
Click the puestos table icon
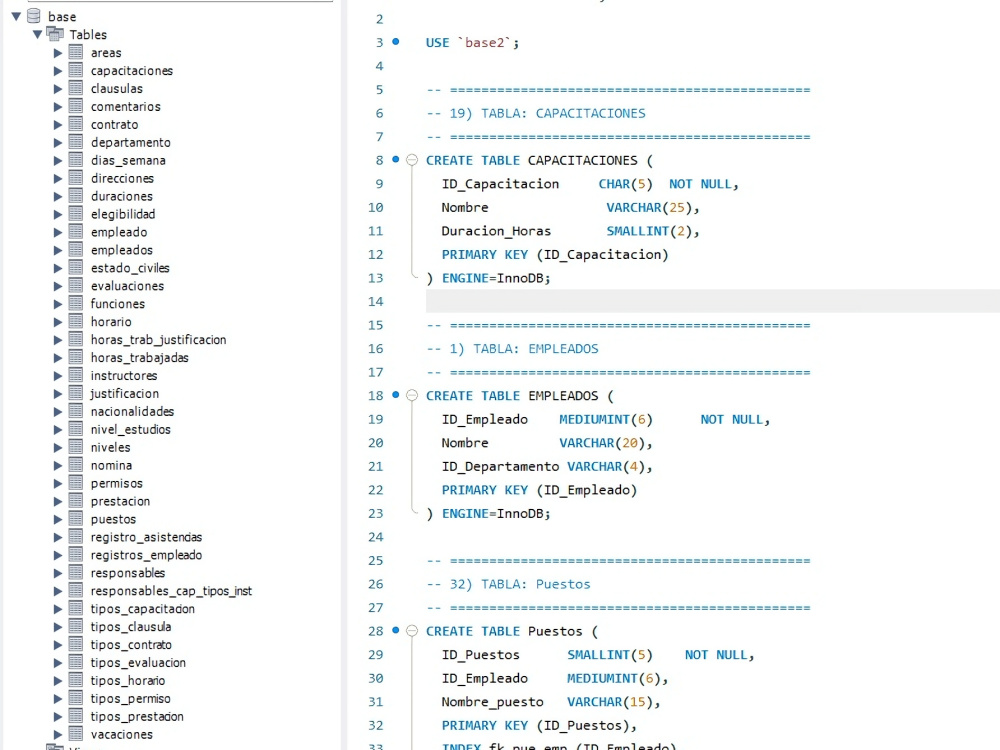pos(76,518)
